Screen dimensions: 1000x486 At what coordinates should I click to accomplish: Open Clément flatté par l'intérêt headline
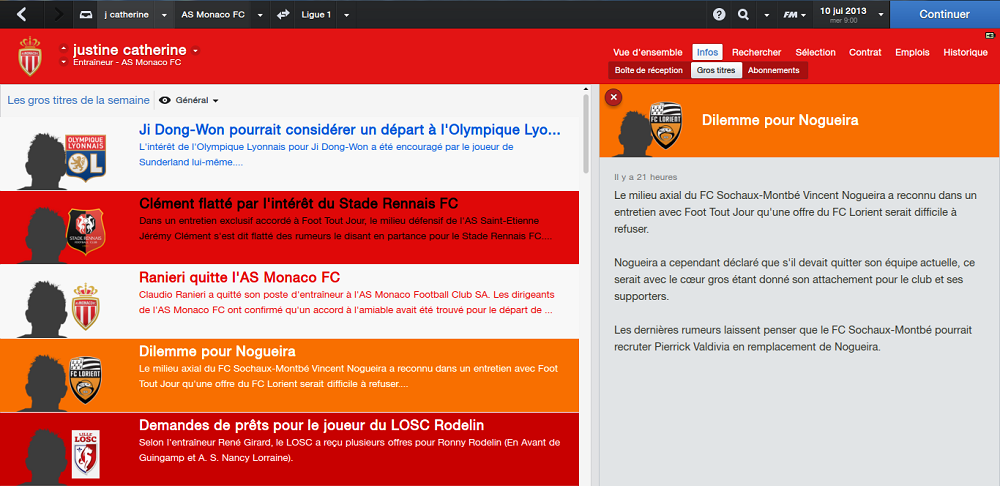click(298, 204)
